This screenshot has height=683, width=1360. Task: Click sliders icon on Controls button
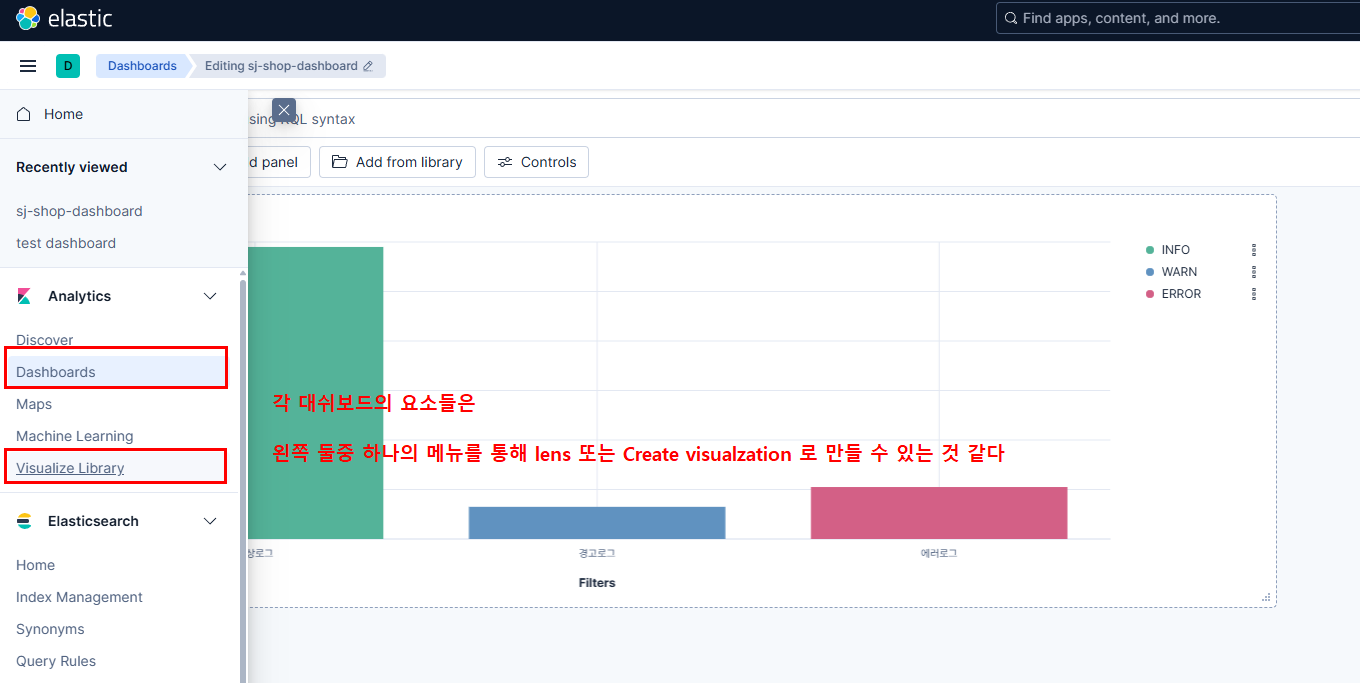505,162
